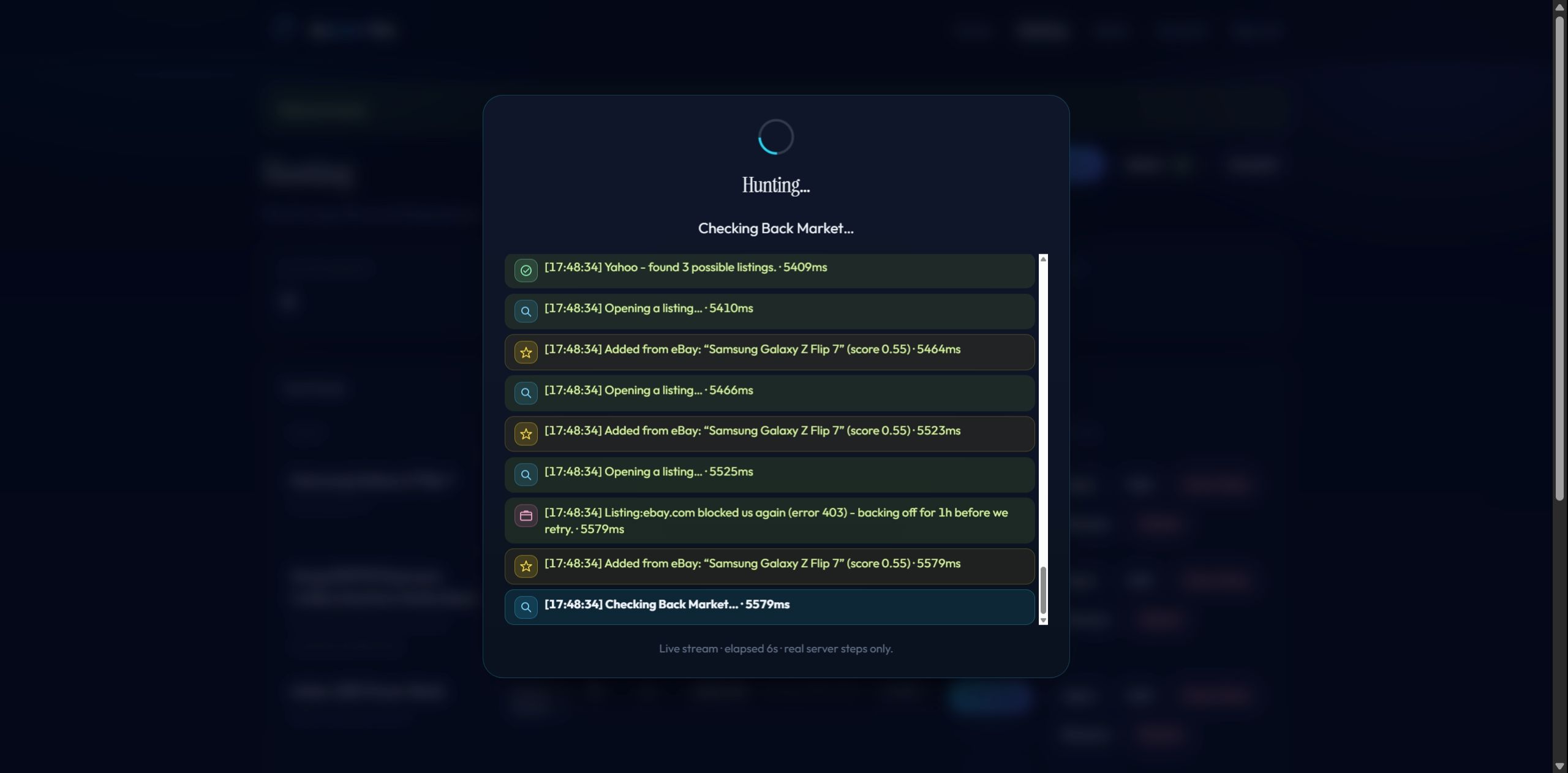This screenshot has height=773, width=1568.
Task: Click the page scrollbar up arrow
Action: [x=1559, y=7]
